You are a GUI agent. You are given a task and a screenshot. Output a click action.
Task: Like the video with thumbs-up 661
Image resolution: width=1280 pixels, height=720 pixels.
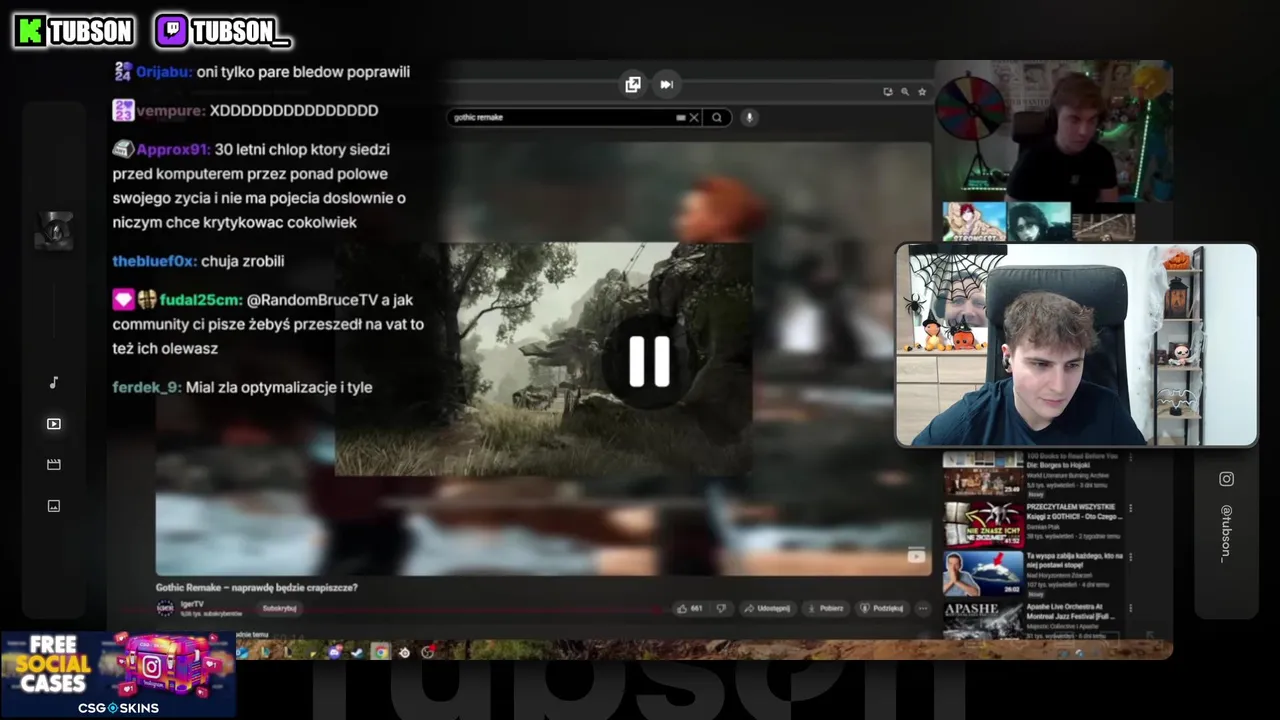point(689,608)
